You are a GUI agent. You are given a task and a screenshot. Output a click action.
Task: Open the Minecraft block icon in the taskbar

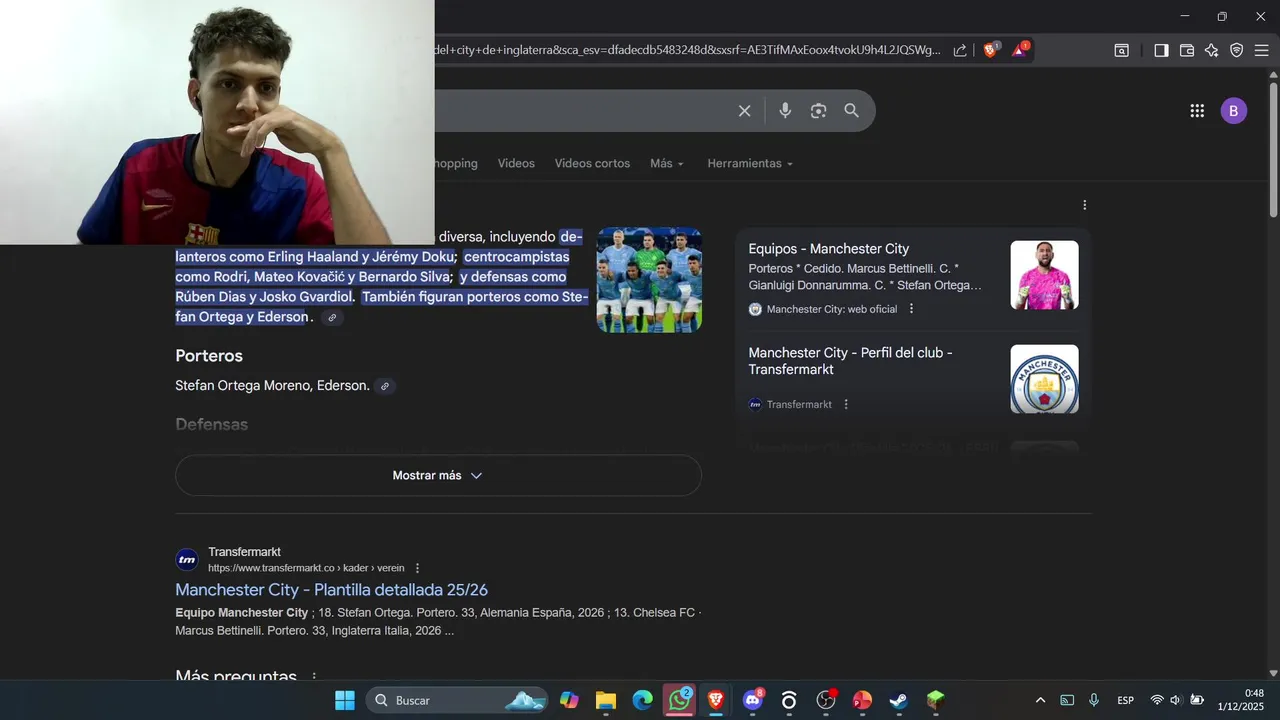tap(936, 700)
